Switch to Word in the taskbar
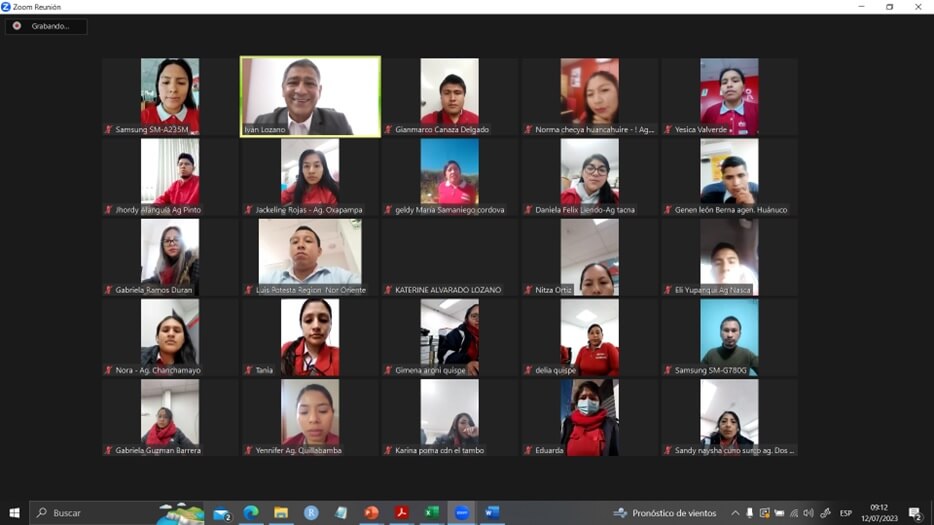The height and width of the screenshot is (525, 934). pos(492,513)
